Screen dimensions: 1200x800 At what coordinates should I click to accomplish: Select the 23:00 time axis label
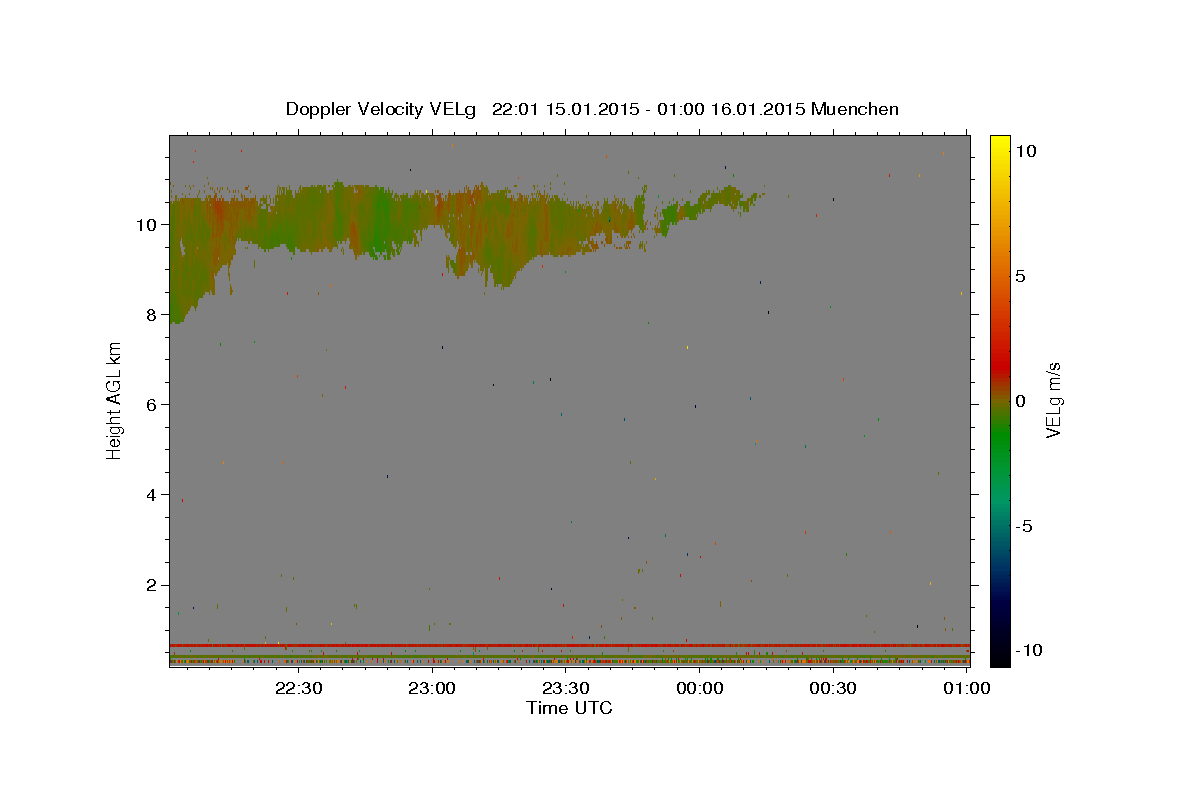coord(432,688)
